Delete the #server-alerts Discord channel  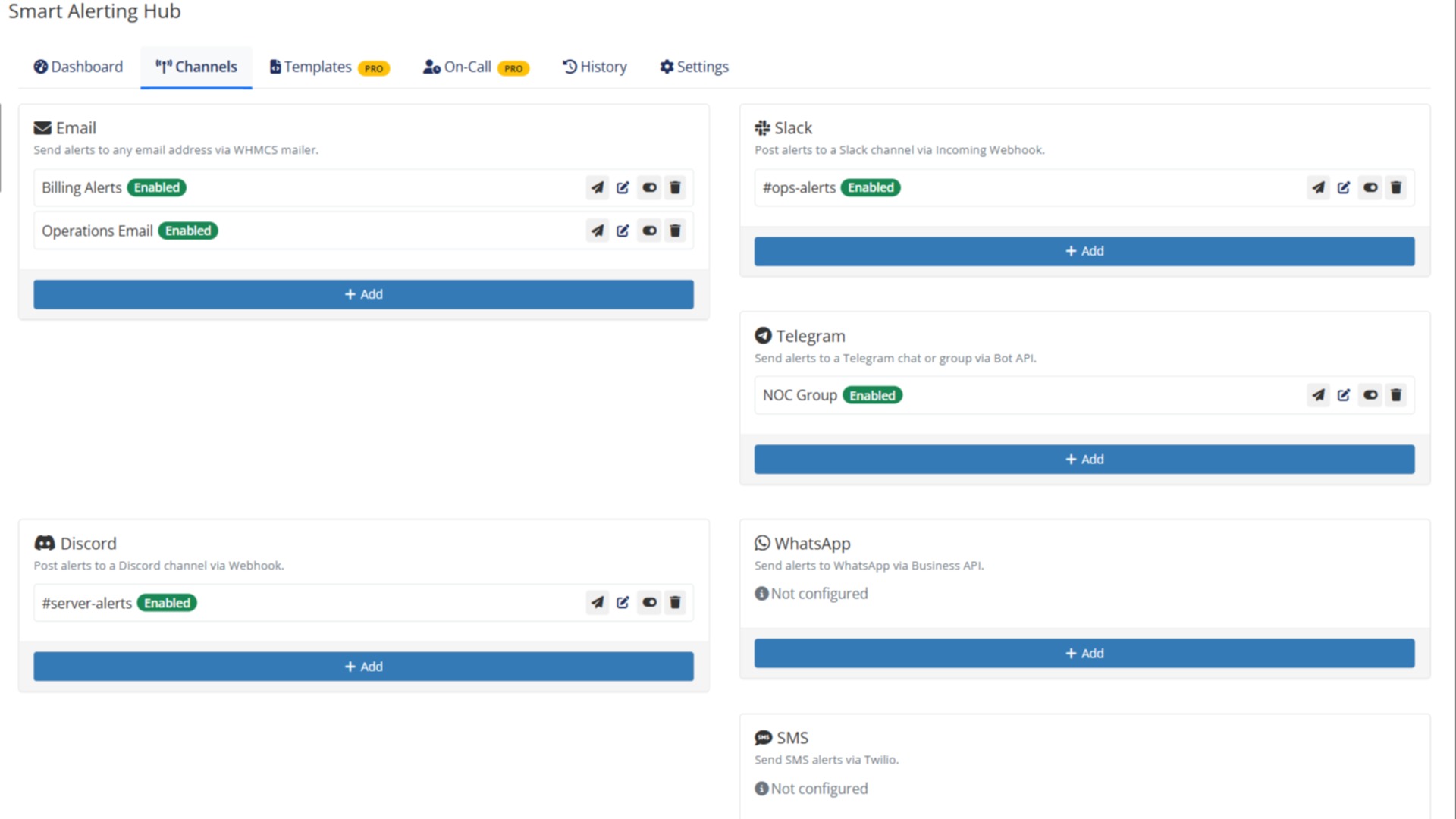[674, 602]
